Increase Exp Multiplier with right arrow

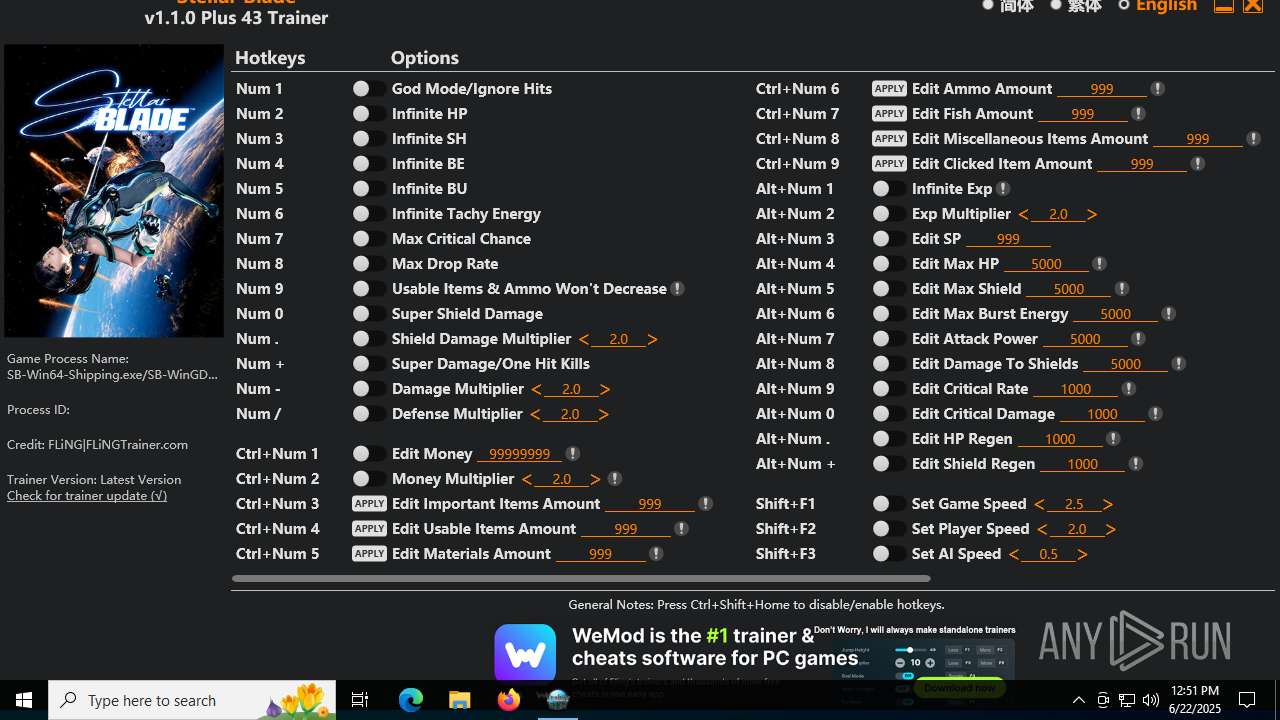(1092, 215)
